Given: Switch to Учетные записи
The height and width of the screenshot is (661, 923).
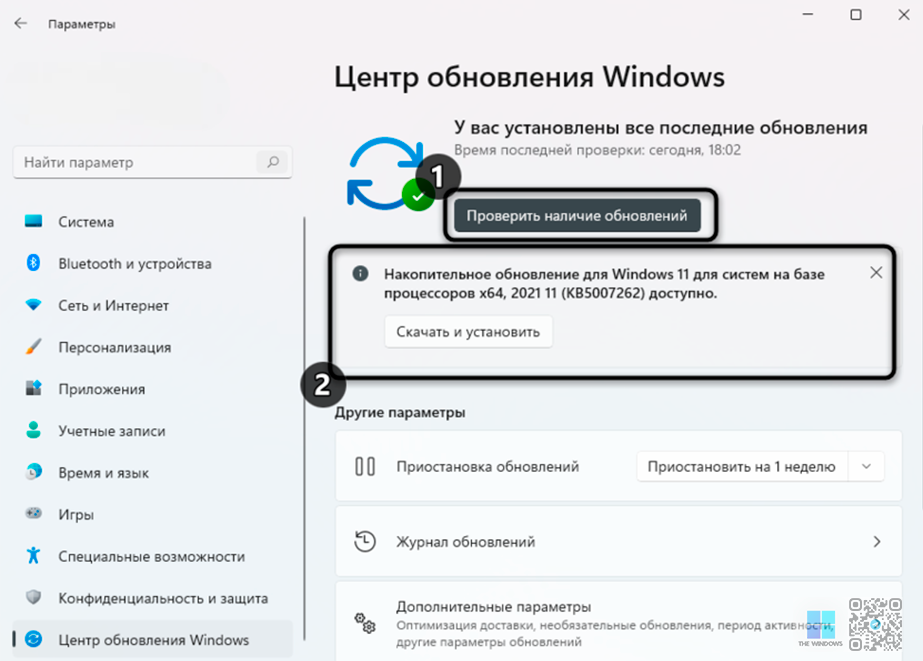Looking at the screenshot, I should tap(152, 431).
